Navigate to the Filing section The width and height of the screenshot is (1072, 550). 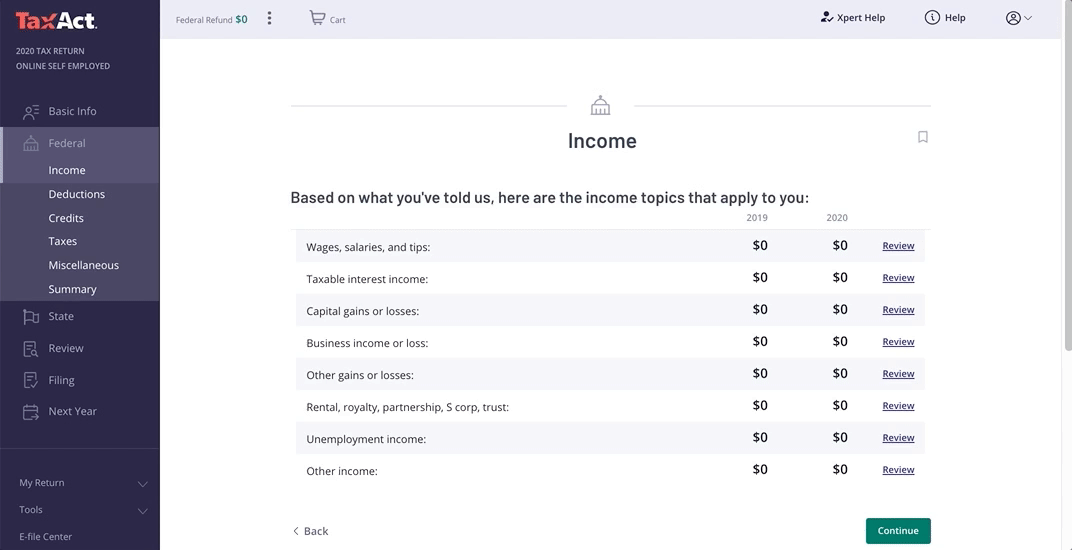coord(61,380)
